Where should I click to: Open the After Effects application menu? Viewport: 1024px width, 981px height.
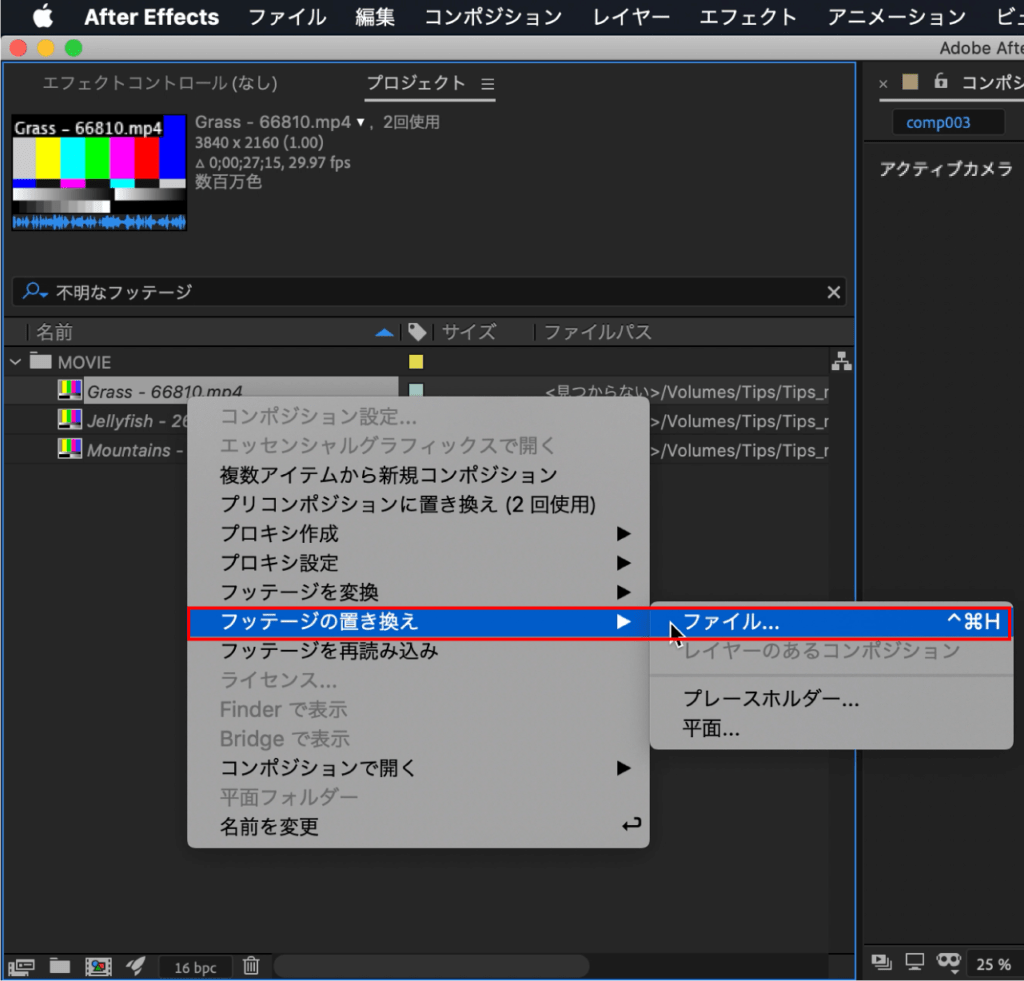(x=152, y=17)
